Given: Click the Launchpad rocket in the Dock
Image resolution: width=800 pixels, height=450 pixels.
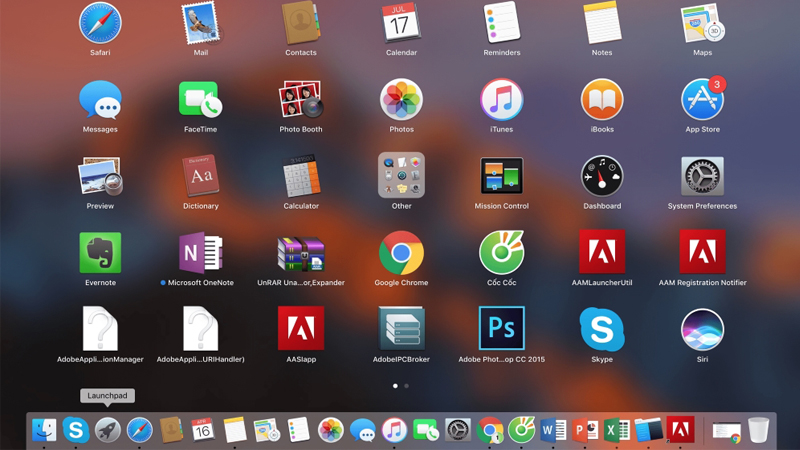Looking at the screenshot, I should [x=108, y=430].
